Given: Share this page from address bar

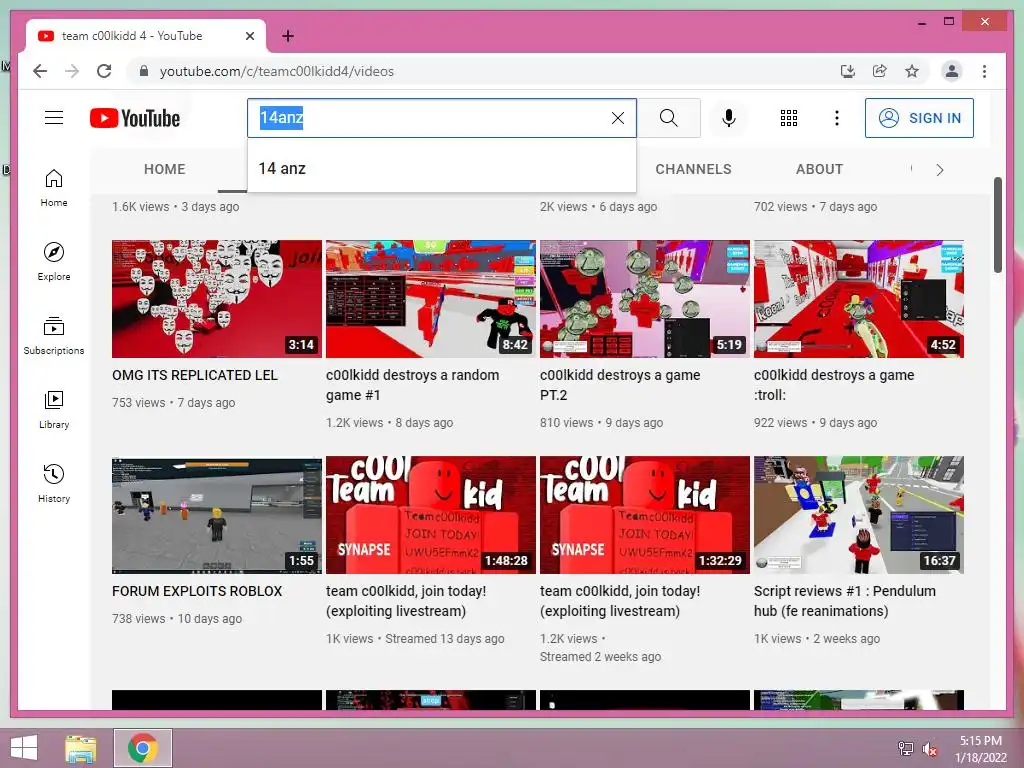Looking at the screenshot, I should point(880,71).
